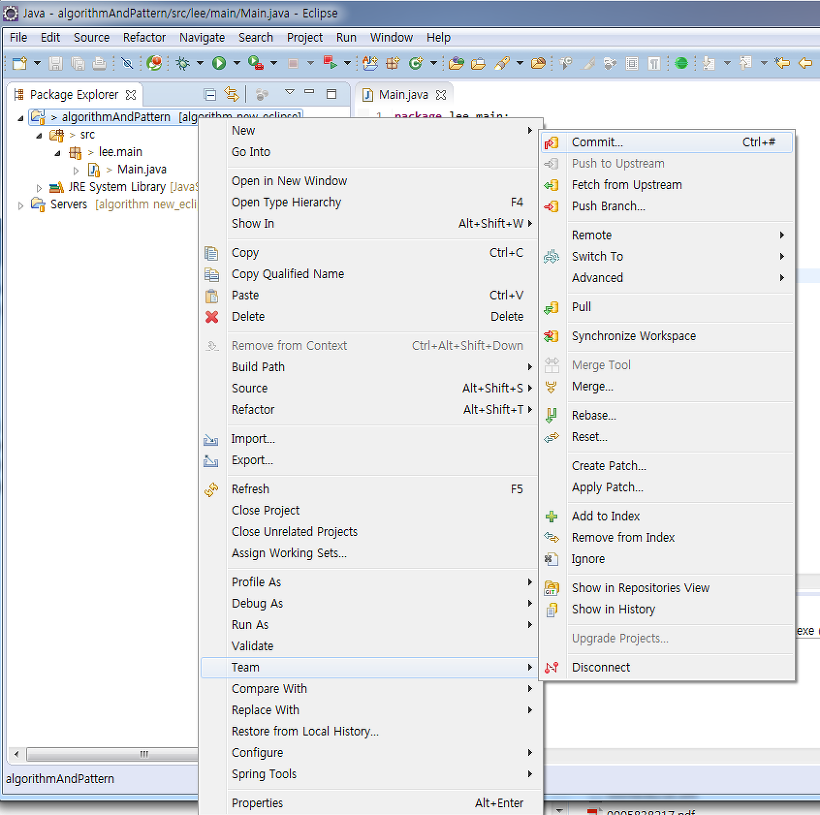Click Disconnect in Team submenu

pos(666,667)
